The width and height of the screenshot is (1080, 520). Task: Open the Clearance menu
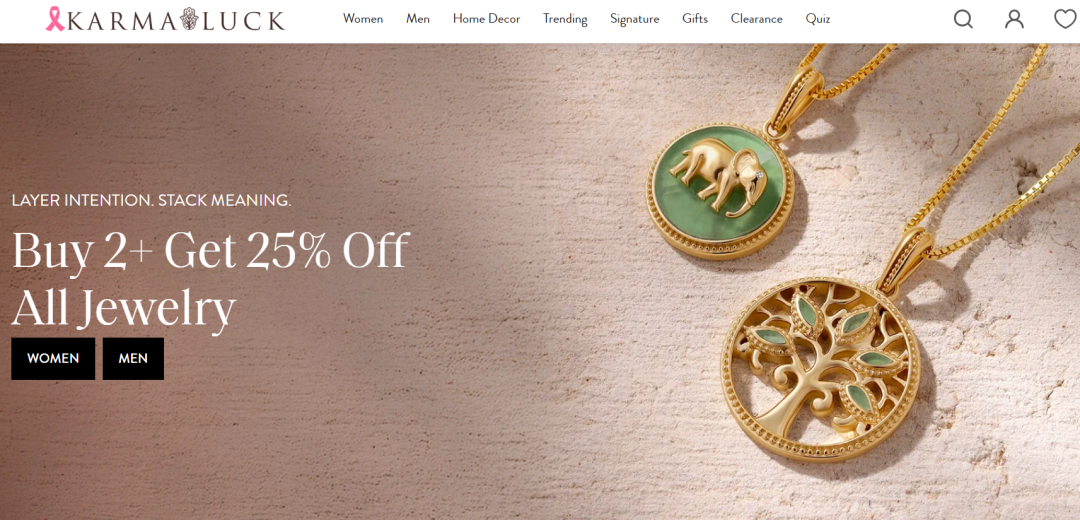coord(756,19)
